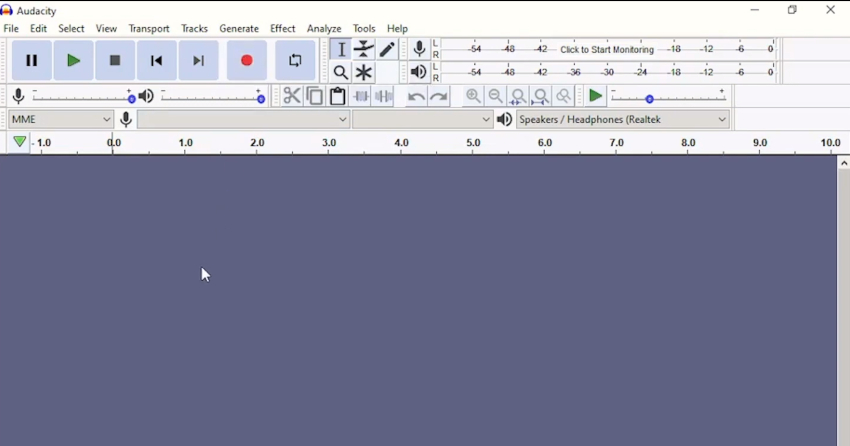Select the Multi-Tool asterisk icon
The height and width of the screenshot is (446, 850).
(364, 72)
